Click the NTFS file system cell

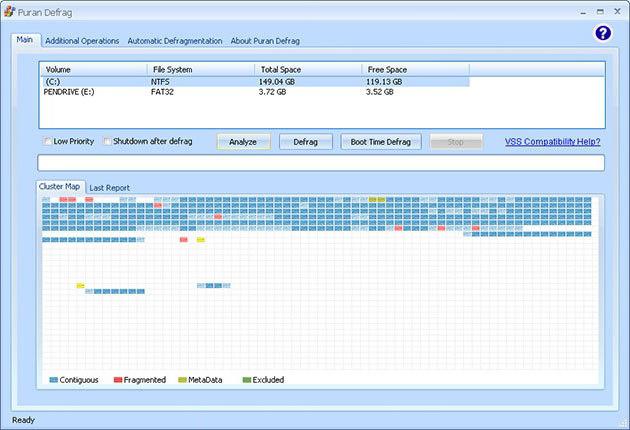pos(160,82)
